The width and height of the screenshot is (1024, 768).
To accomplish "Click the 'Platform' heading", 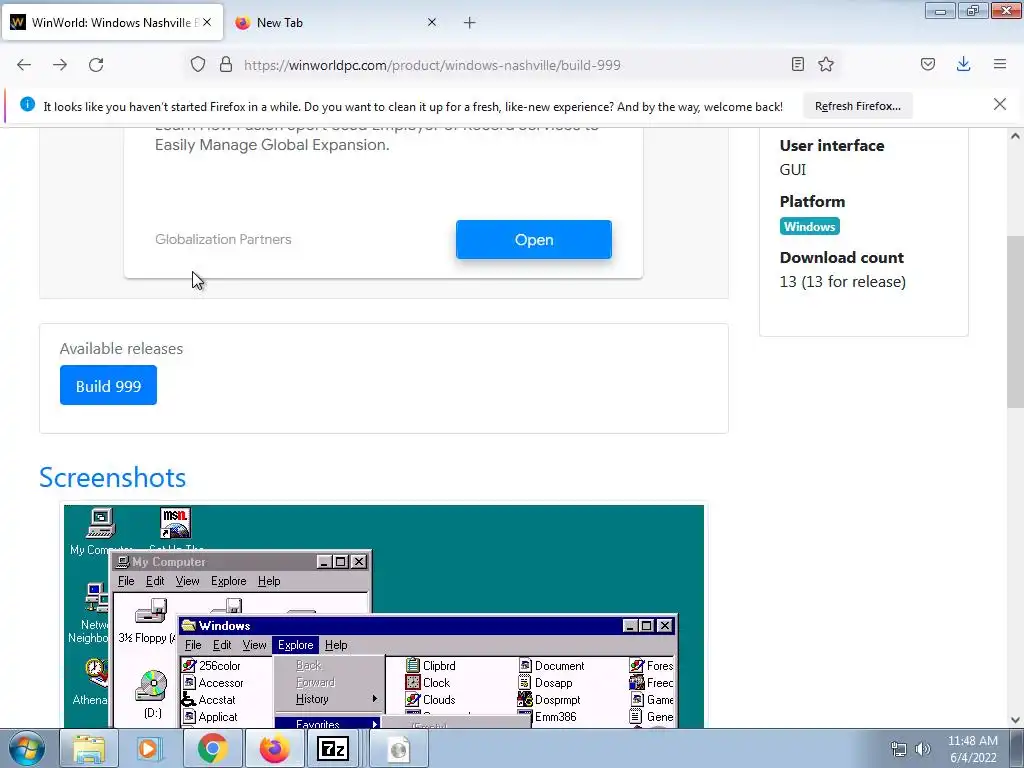I will (x=812, y=202).
